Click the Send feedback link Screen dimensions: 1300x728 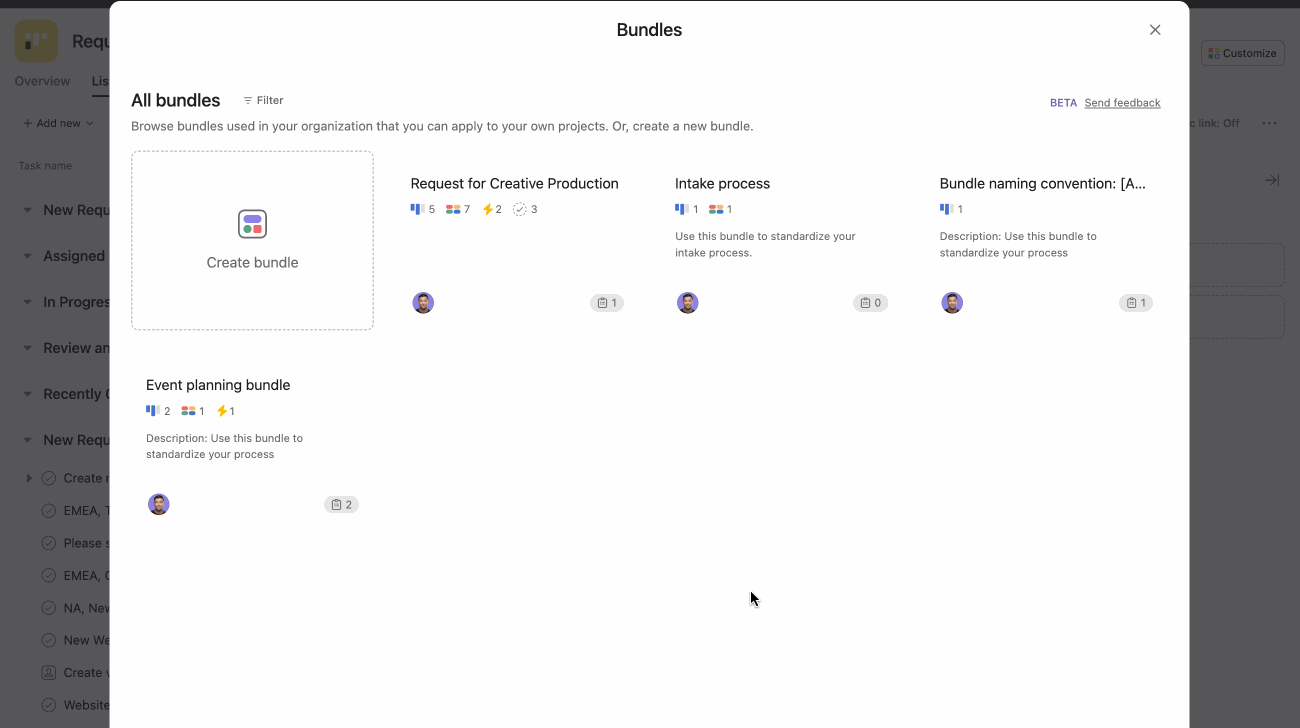pos(1122,103)
